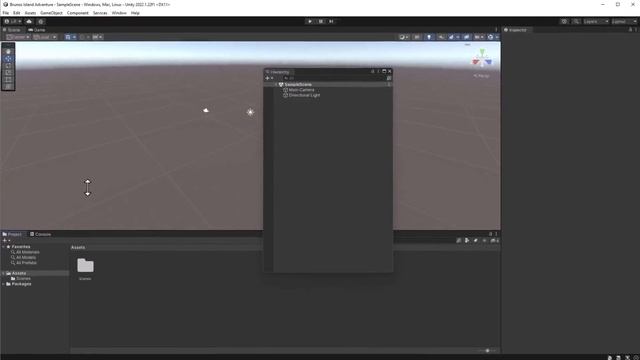Viewport: 640px width, 360px height.
Task: Switch to the Project tab
Action: point(13,234)
